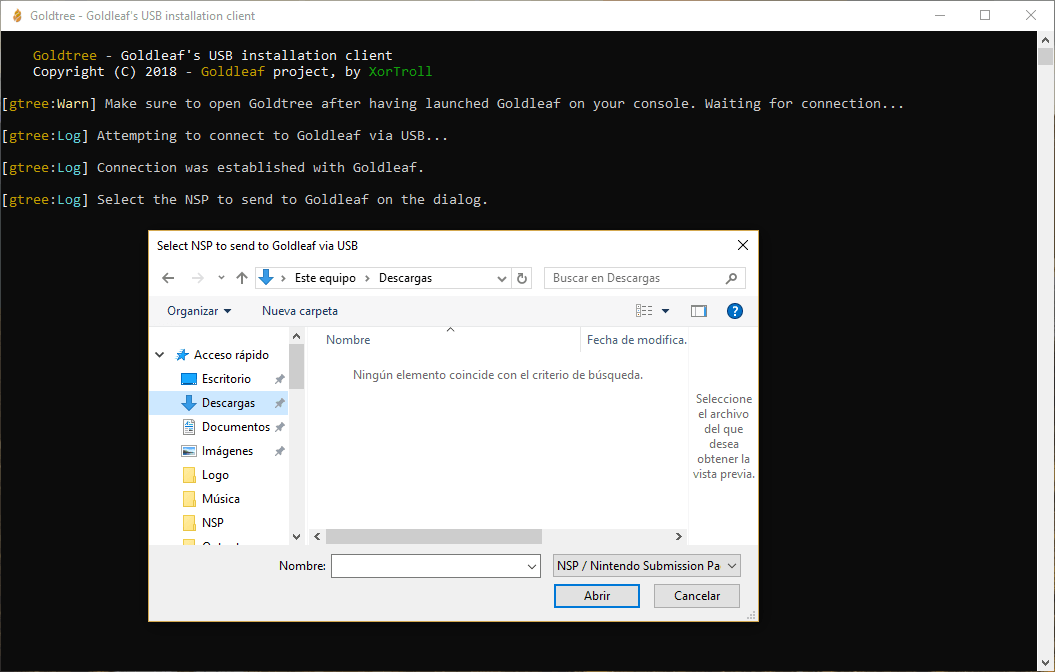Click the Goldtree flame title icon
The image size is (1055, 672).
(x=17, y=15)
